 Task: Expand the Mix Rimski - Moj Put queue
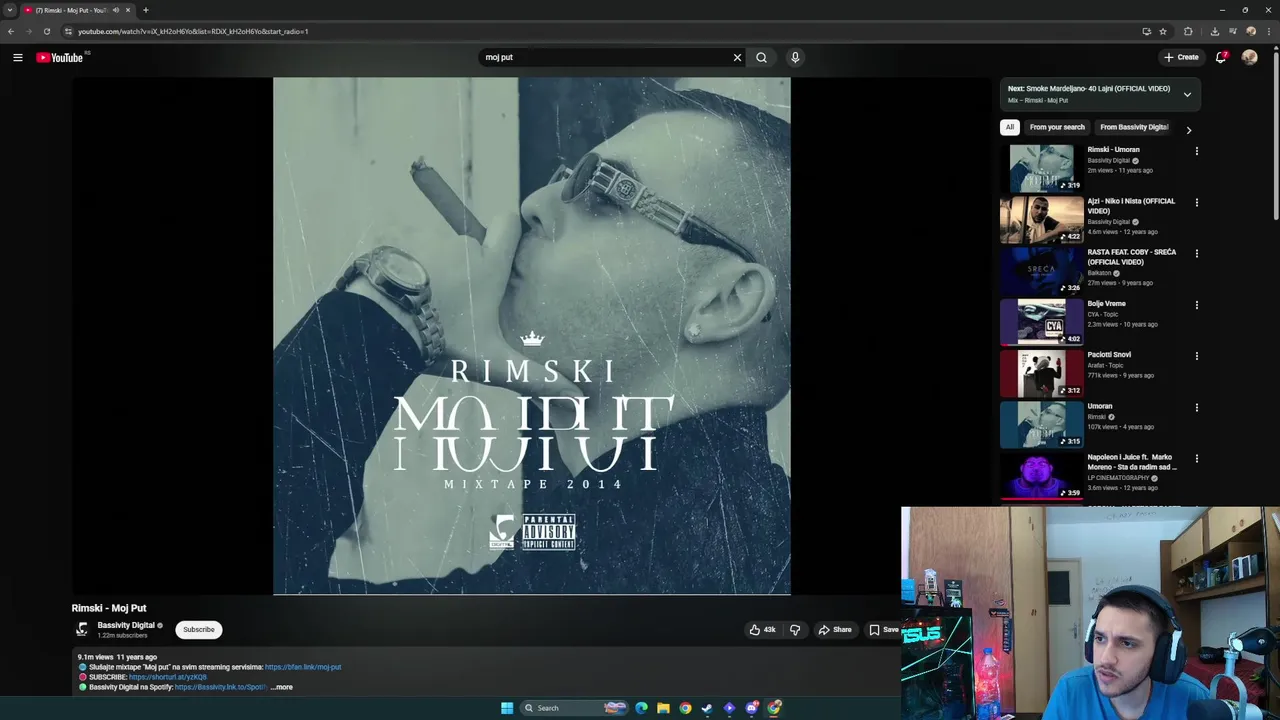click(1187, 94)
